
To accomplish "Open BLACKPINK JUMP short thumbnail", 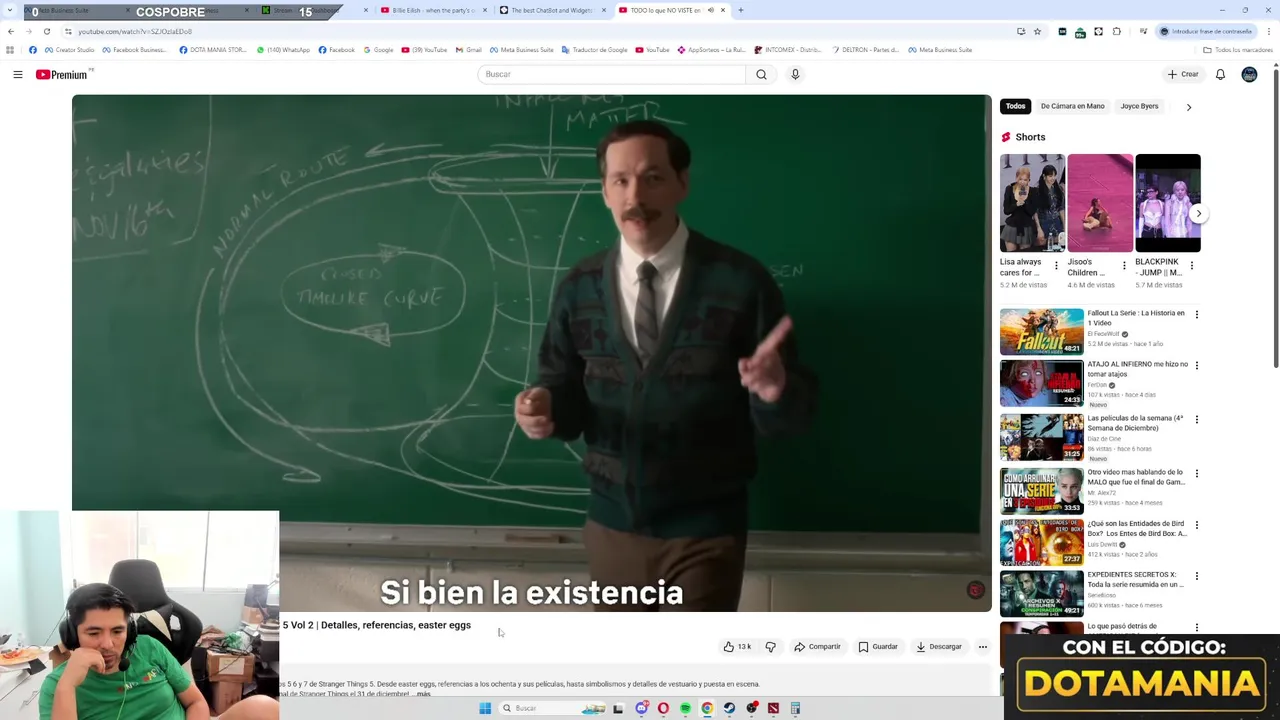I will point(1168,203).
